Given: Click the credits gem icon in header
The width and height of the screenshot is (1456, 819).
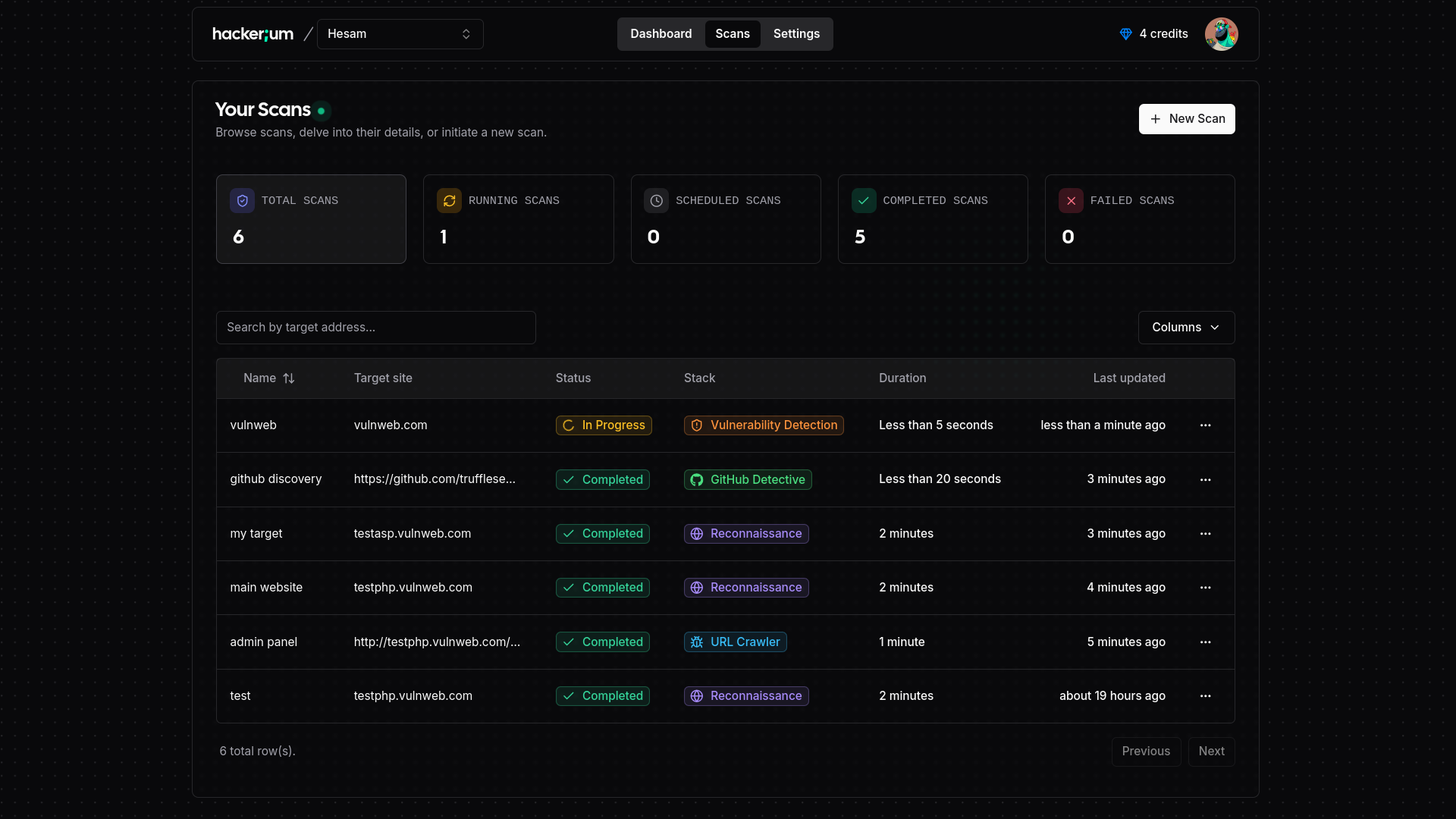Looking at the screenshot, I should tap(1125, 33).
